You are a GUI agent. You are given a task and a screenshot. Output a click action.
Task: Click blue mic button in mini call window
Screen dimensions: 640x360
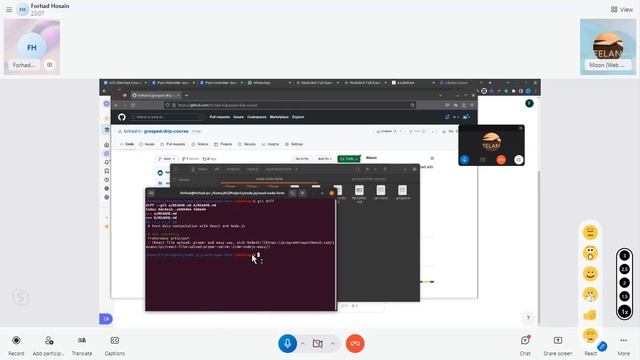pyautogui.click(x=464, y=160)
